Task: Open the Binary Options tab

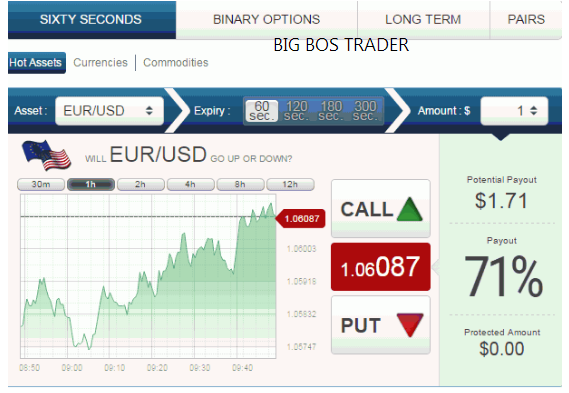Action: (x=266, y=19)
